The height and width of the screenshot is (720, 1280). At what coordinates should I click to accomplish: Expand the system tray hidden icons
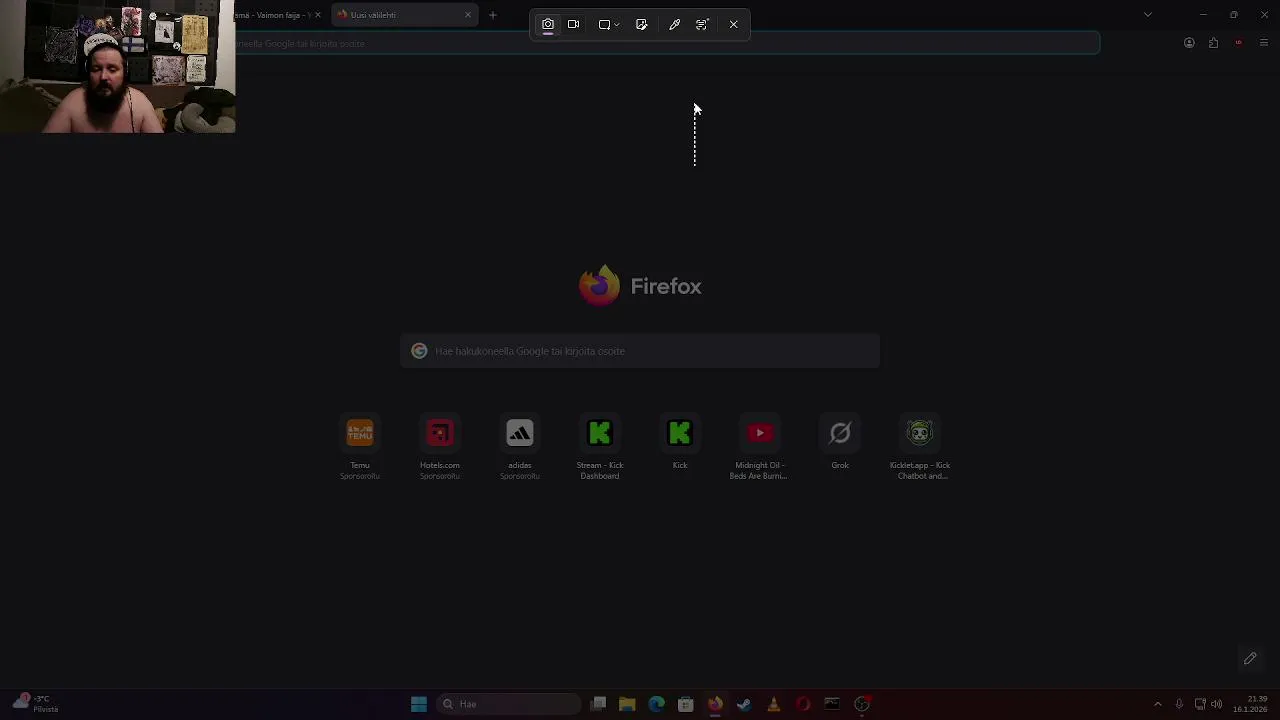coord(1158,704)
